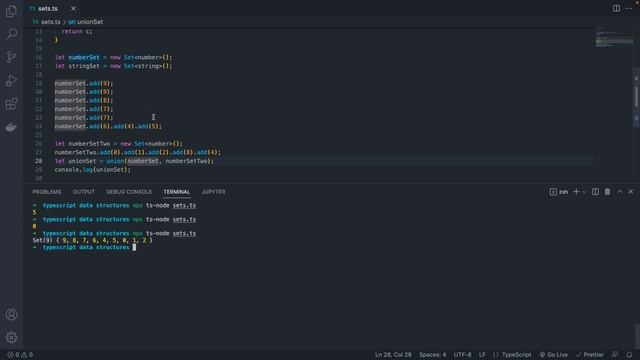This screenshot has width=640, height=360.
Task: Switch to the OUTPUT panel tab
Action: tap(84, 192)
